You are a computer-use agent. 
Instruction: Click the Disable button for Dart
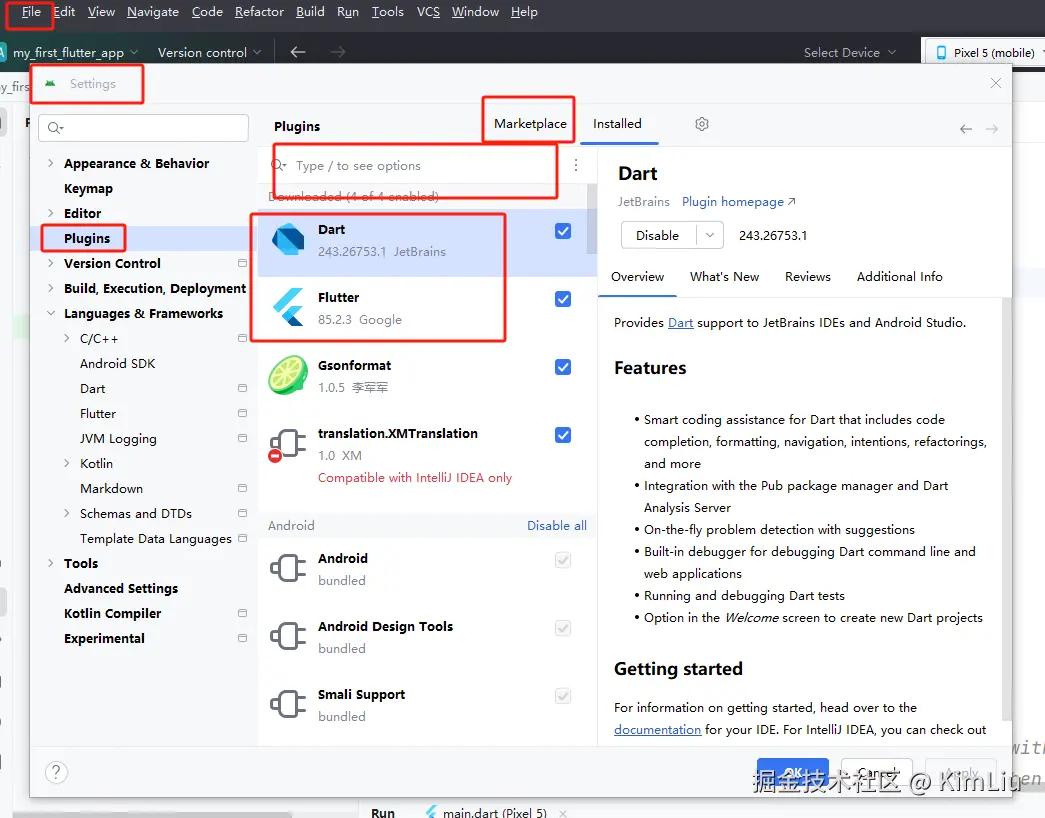658,235
